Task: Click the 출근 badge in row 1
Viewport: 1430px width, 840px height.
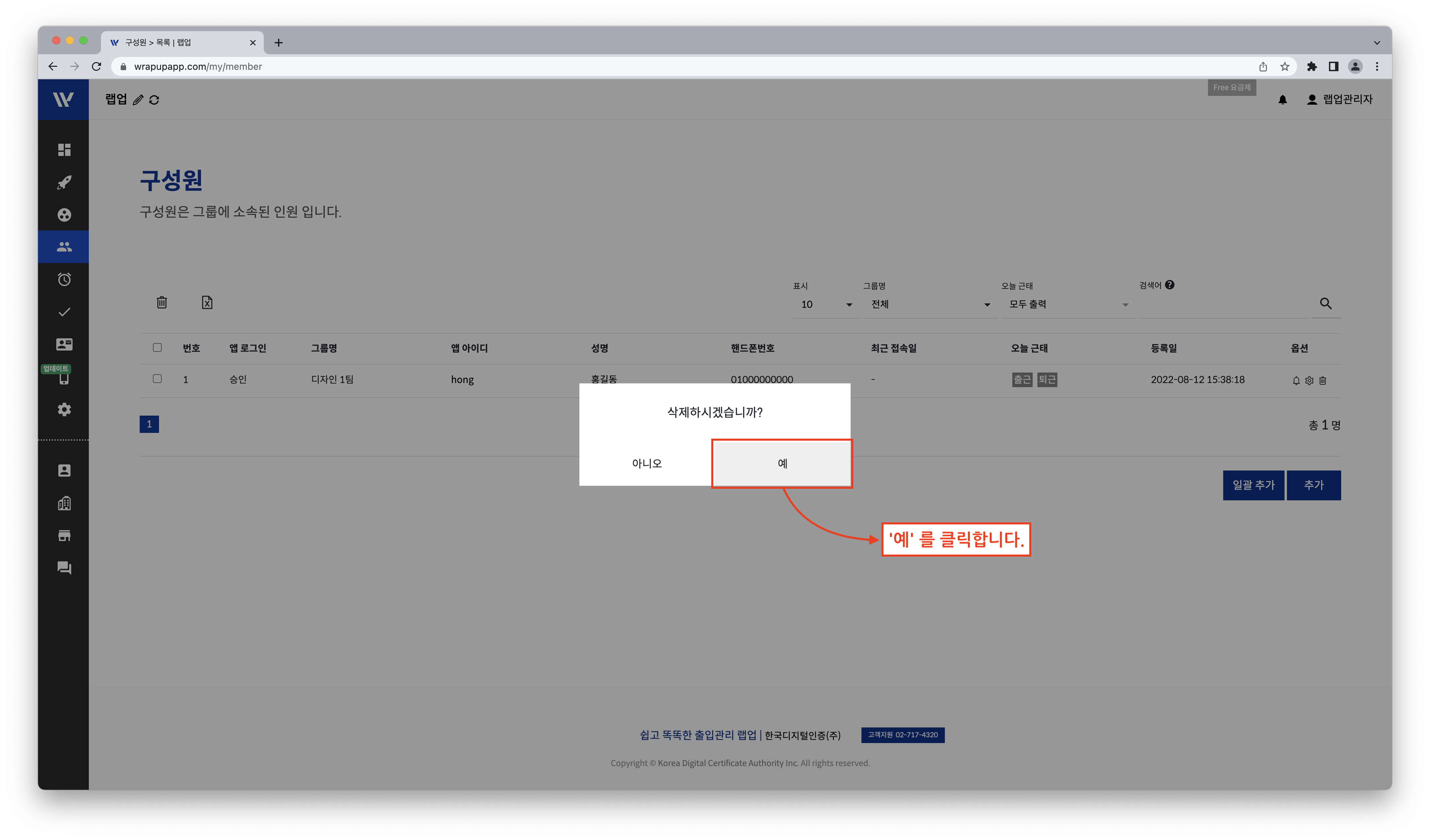Action: pyautogui.click(x=1022, y=380)
